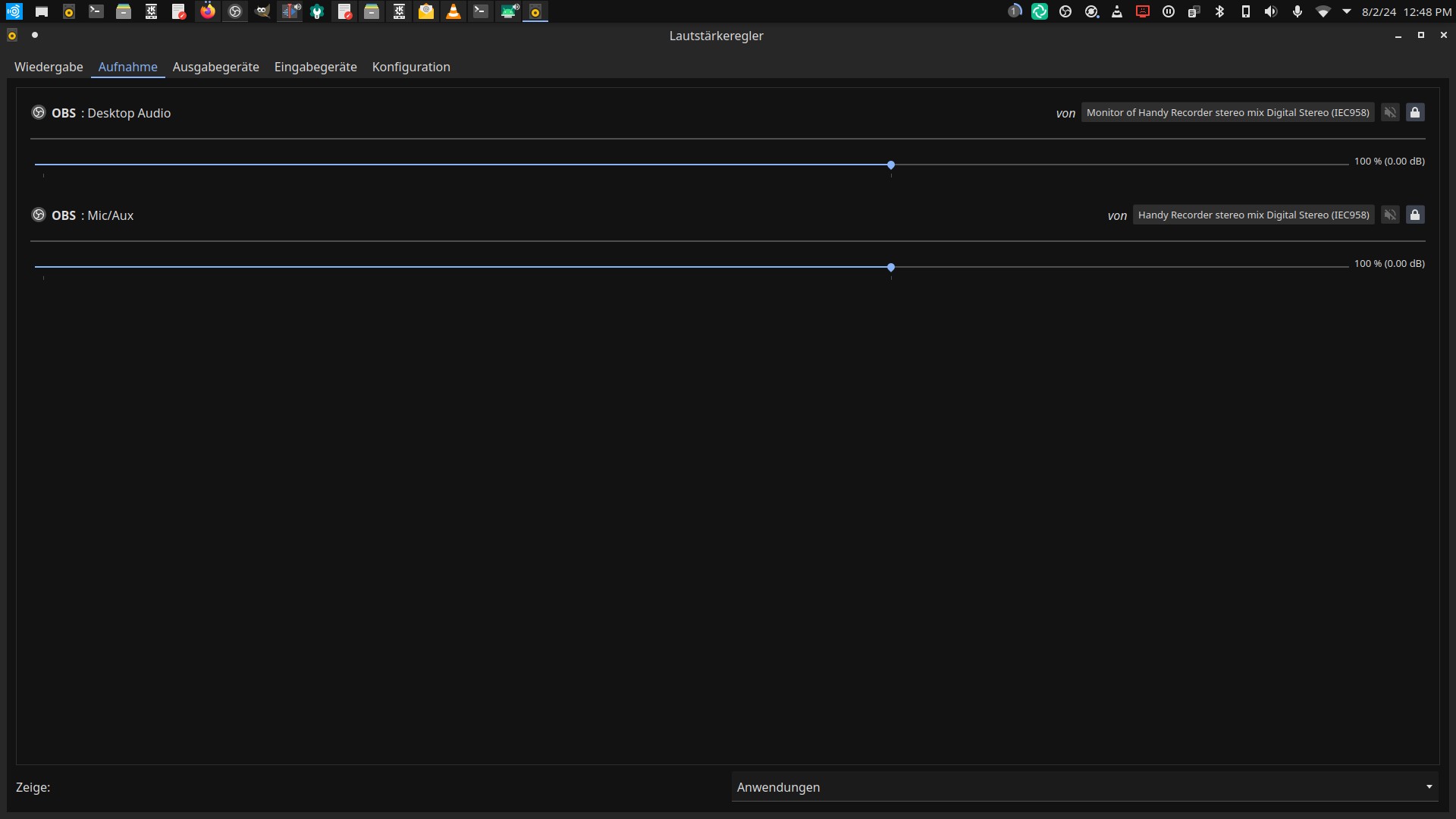Mute the OBS Mic/Aux stream
1456x819 pixels.
[1390, 215]
